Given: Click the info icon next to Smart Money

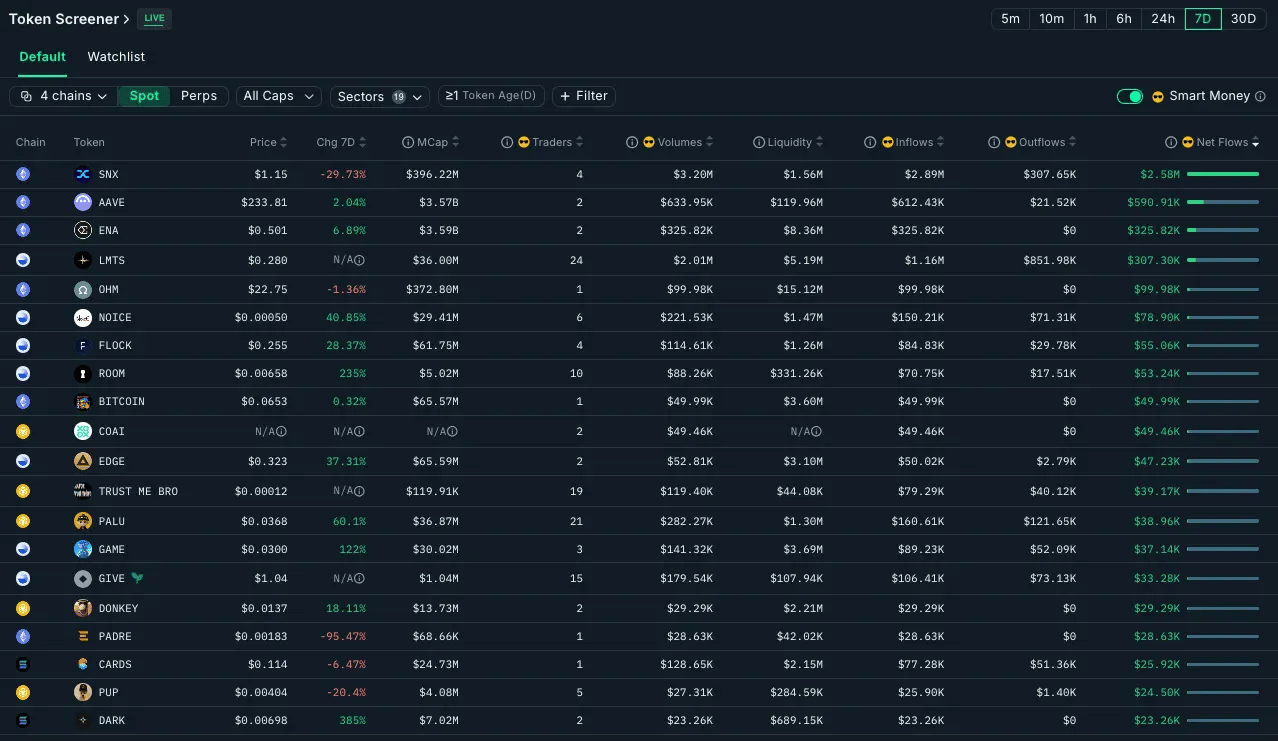Looking at the screenshot, I should (x=1260, y=96).
